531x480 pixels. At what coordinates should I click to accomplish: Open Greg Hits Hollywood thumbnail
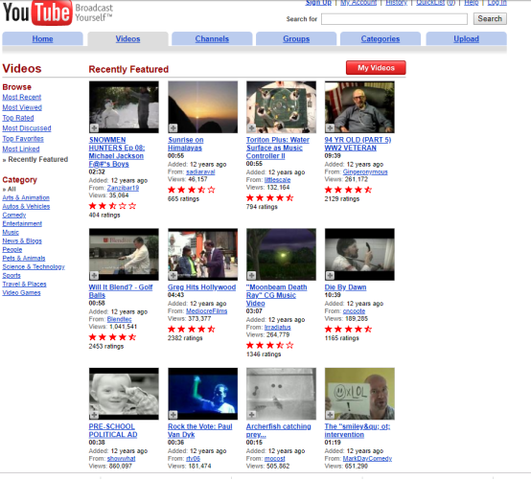pyautogui.click(x=203, y=254)
